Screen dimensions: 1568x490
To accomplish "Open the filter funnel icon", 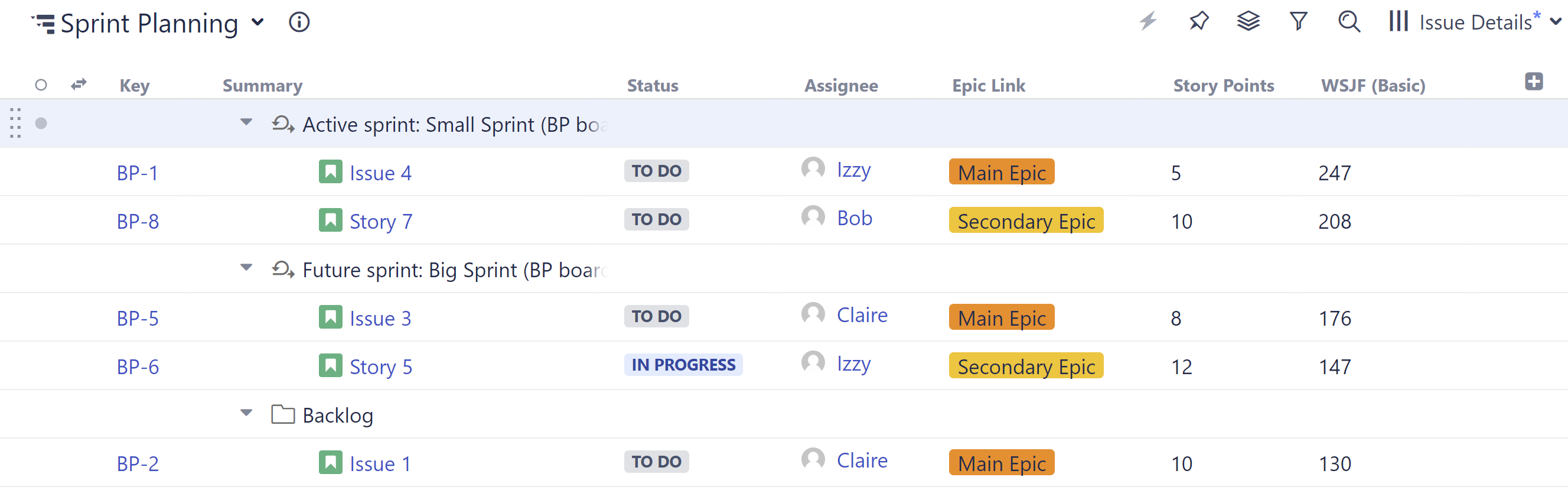I will point(1298,22).
